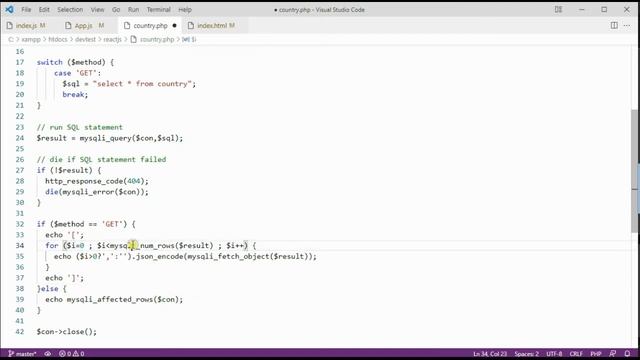Image resolution: width=640 pixels, height=360 pixels.
Task: Click "$i++" in the for loop
Action: click(x=235, y=245)
